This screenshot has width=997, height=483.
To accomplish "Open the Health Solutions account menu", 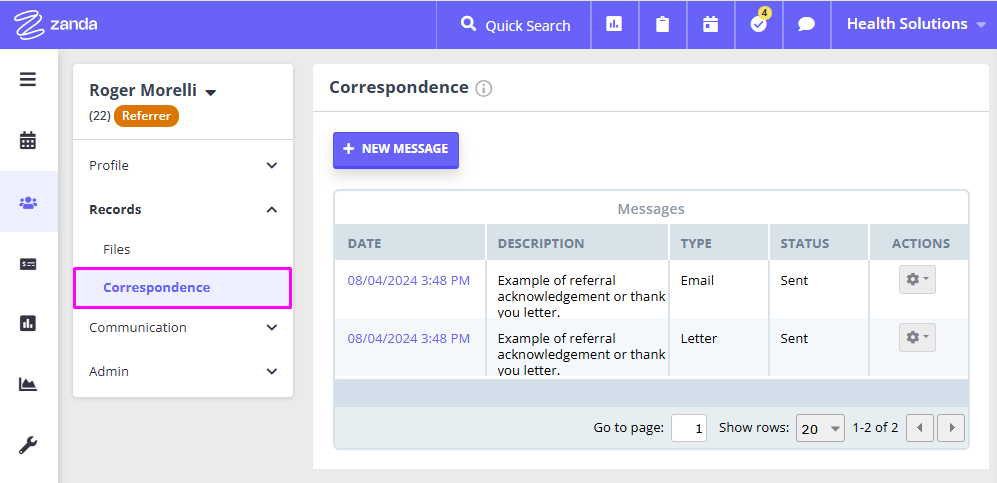I will point(916,24).
